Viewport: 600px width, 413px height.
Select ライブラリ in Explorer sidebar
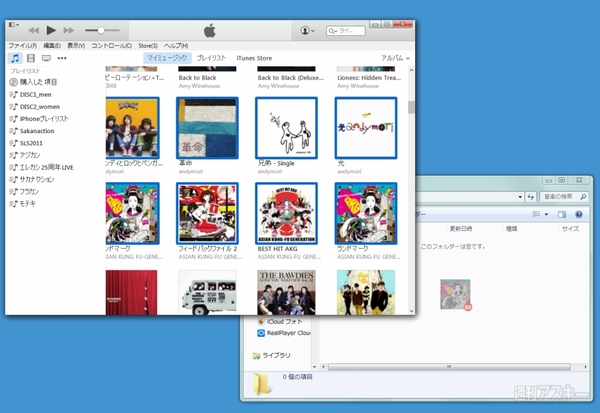coord(272,356)
